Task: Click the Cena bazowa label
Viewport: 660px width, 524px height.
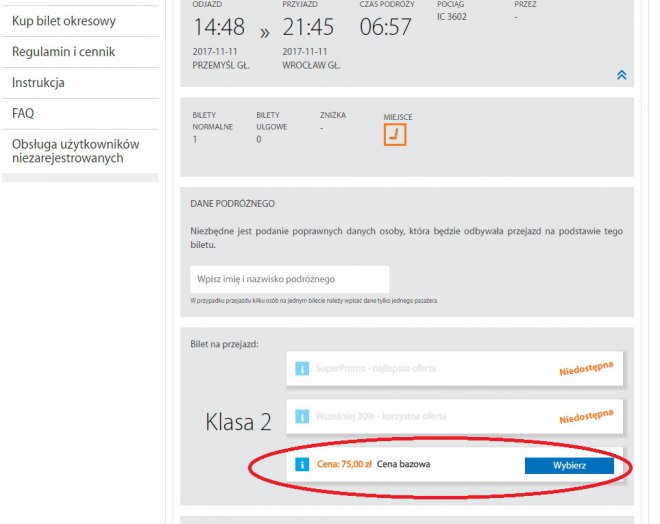Action: 403,465
